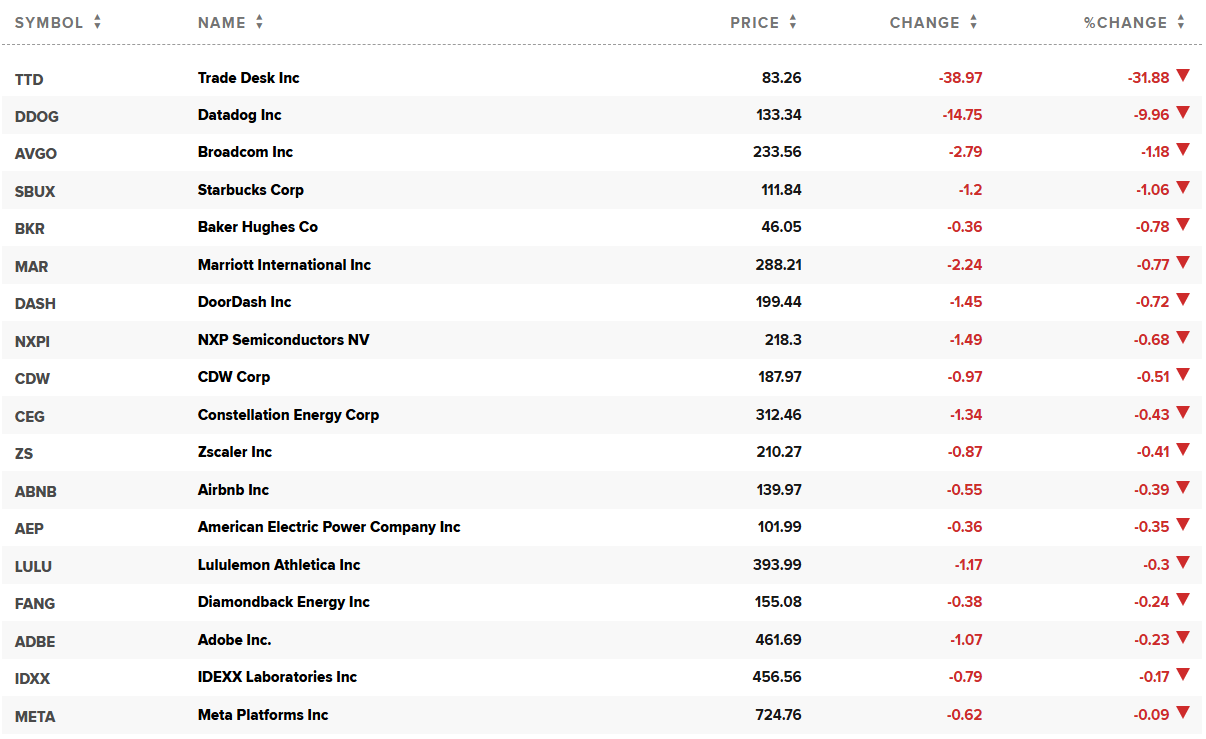Select the Baker Hughes Co name
Screen dimensions: 1206x739
point(258,227)
